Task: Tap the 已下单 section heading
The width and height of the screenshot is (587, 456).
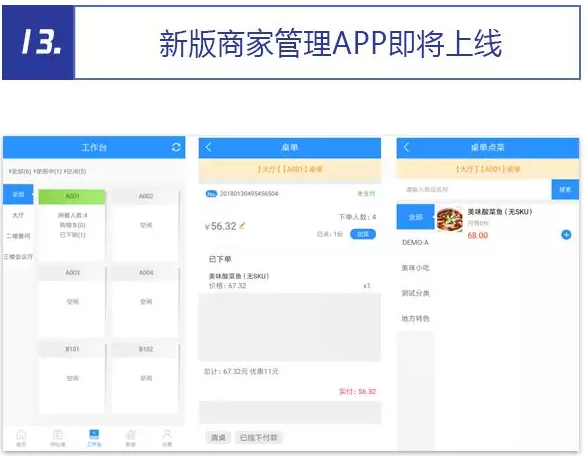Action: (x=220, y=259)
